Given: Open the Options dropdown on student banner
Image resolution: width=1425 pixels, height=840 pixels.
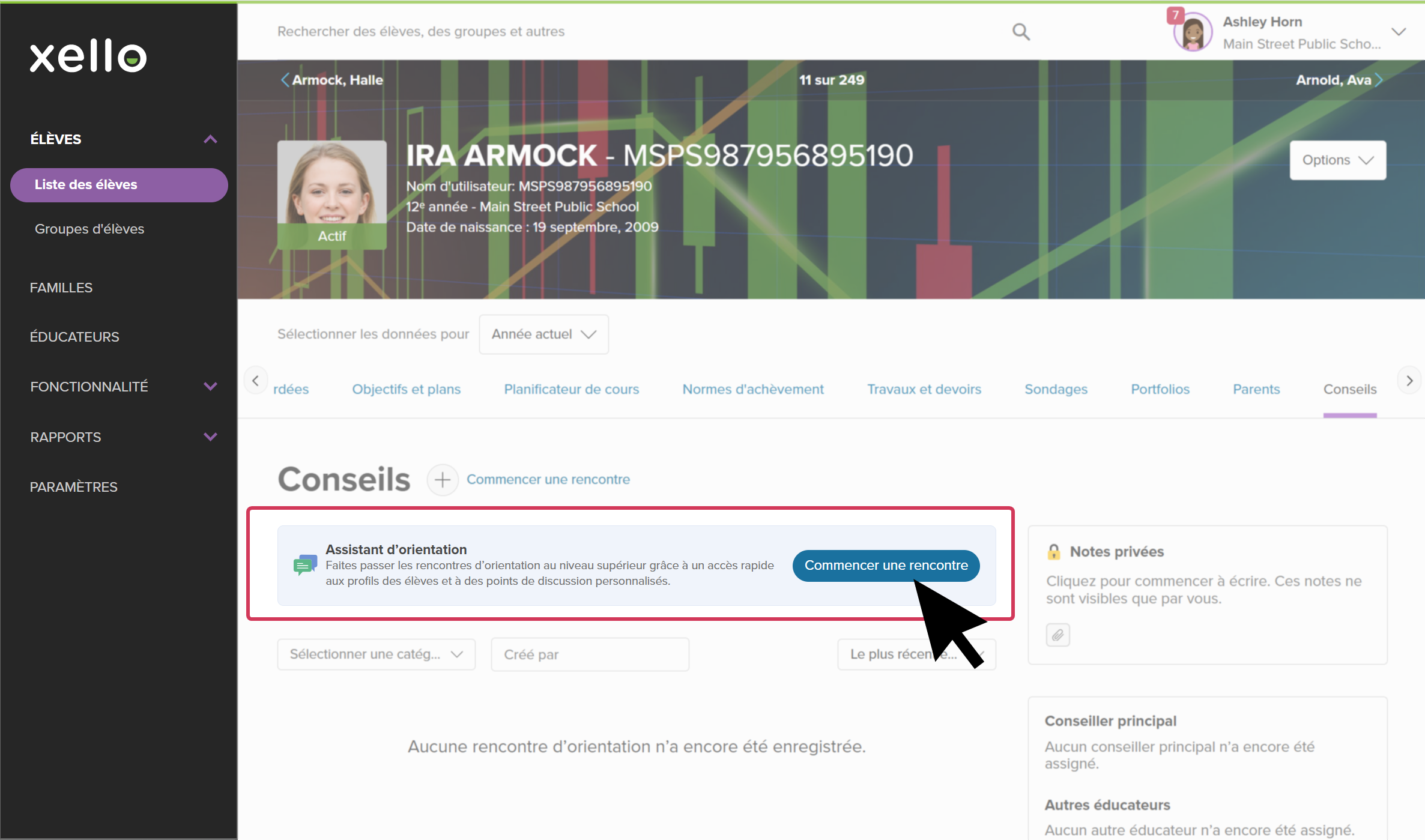Looking at the screenshot, I should [x=1337, y=160].
